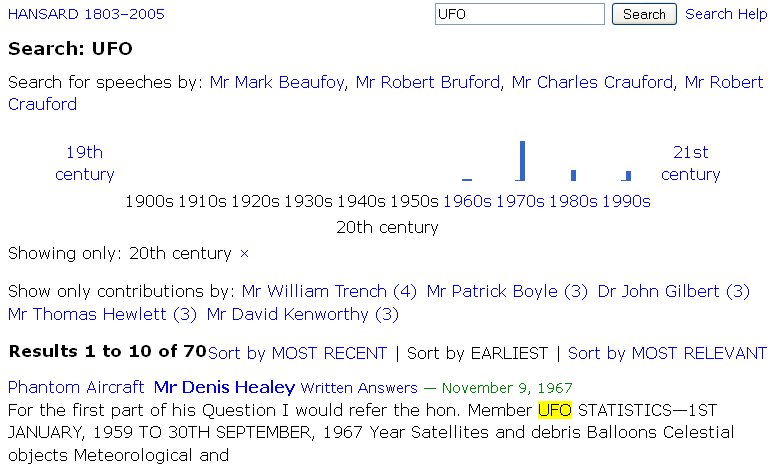Open the Phantom Aircraft result

click(76, 387)
